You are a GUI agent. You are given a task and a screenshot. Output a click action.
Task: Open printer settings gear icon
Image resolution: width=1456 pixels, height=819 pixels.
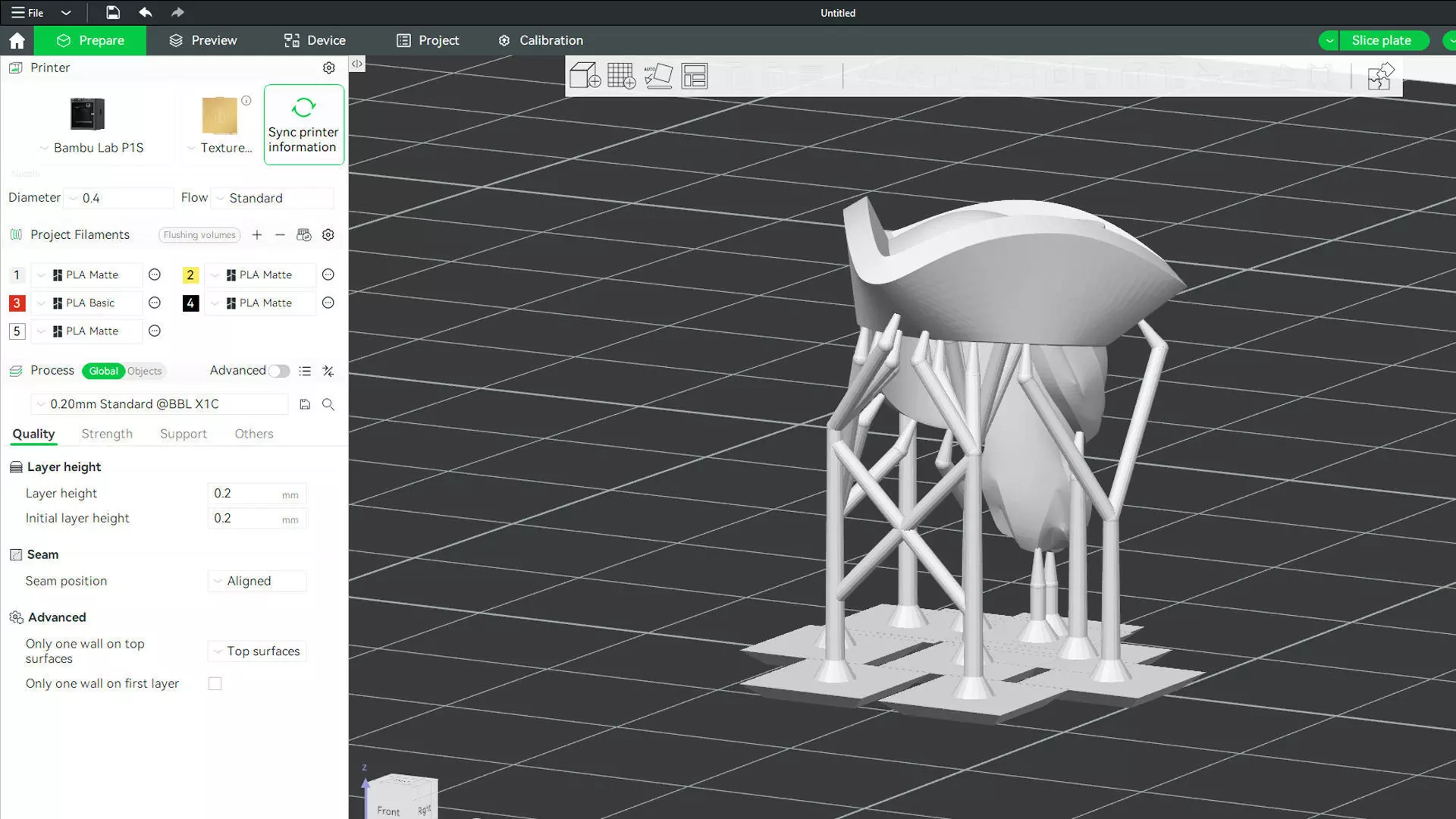[x=328, y=67]
